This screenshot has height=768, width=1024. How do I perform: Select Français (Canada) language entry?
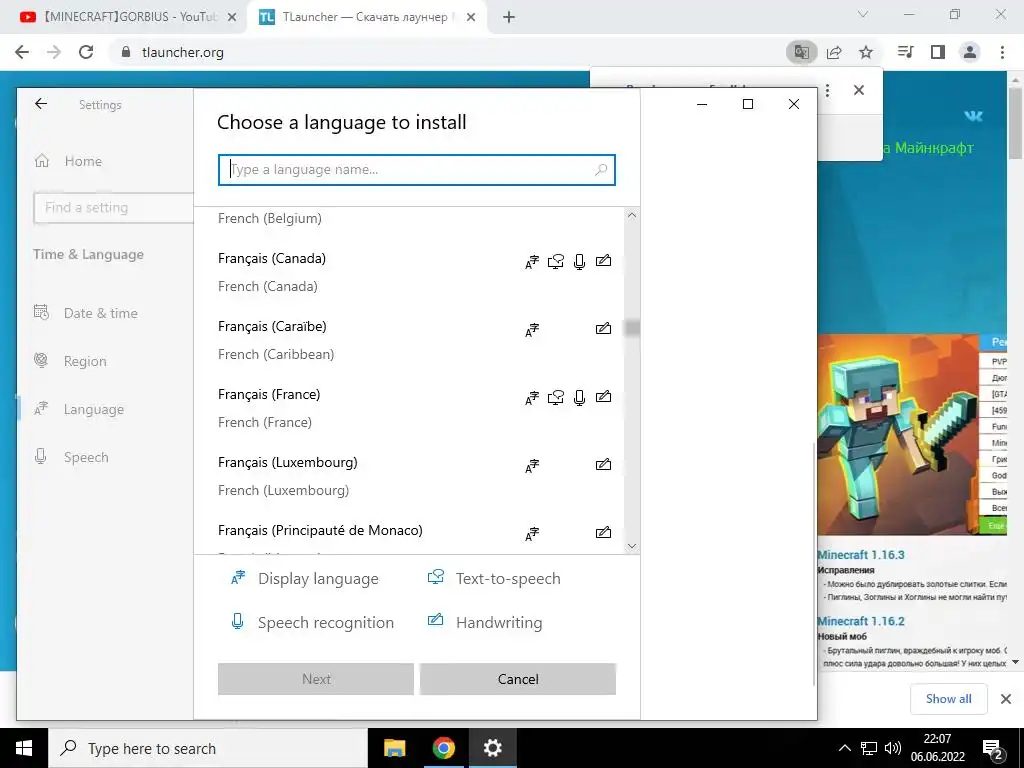tap(415, 272)
